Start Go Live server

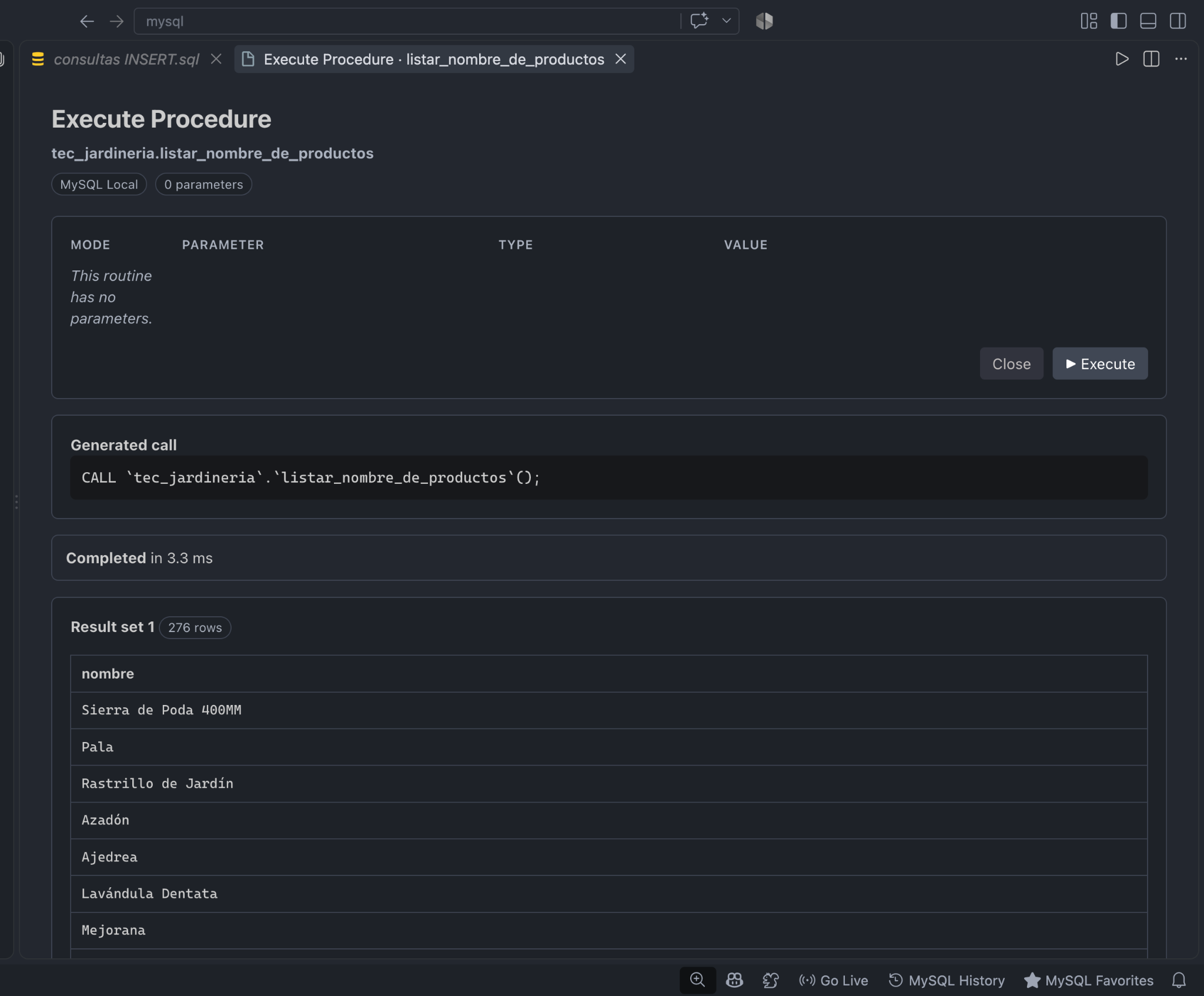pyautogui.click(x=834, y=981)
